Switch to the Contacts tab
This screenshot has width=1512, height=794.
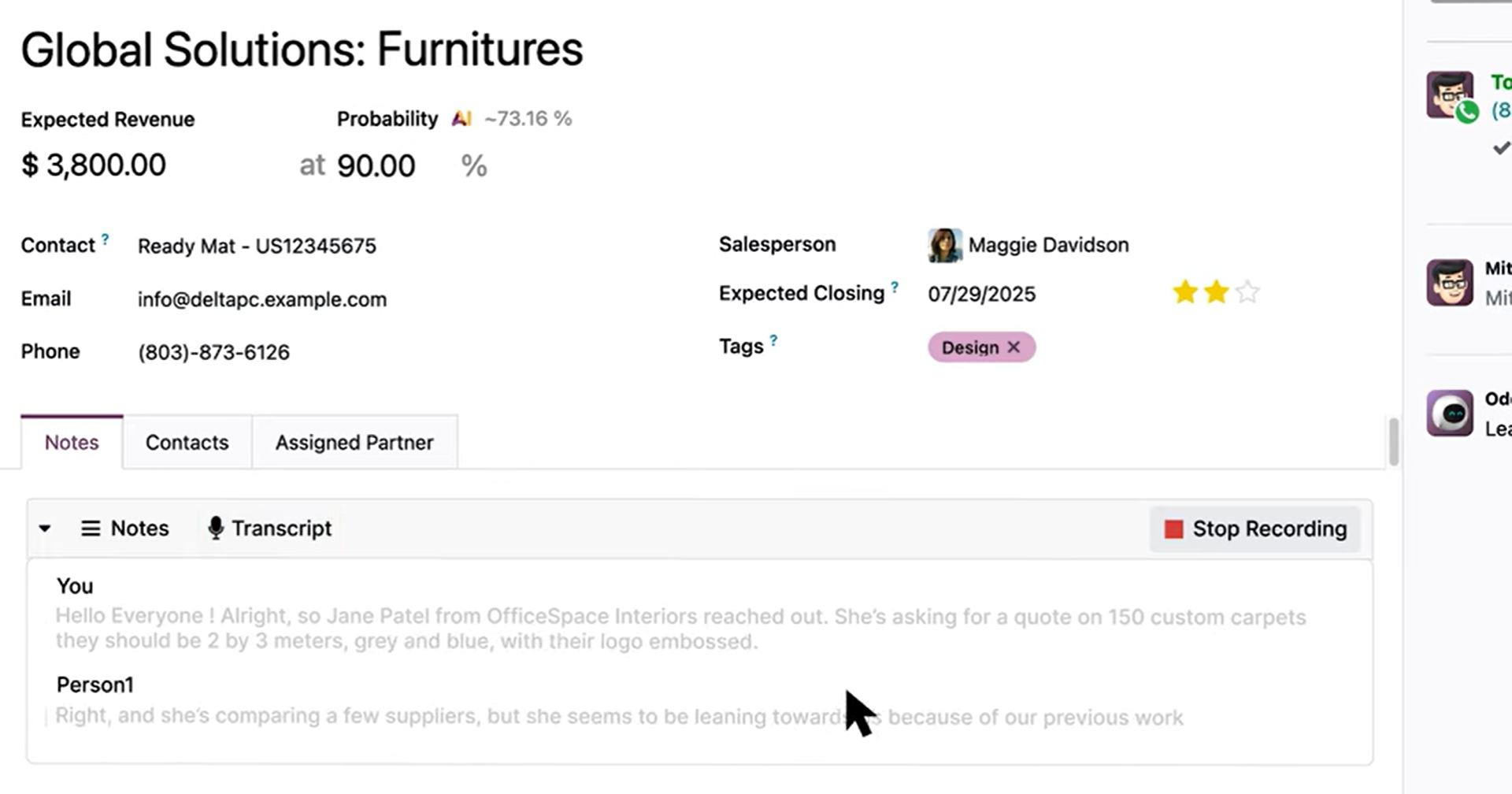click(x=187, y=443)
